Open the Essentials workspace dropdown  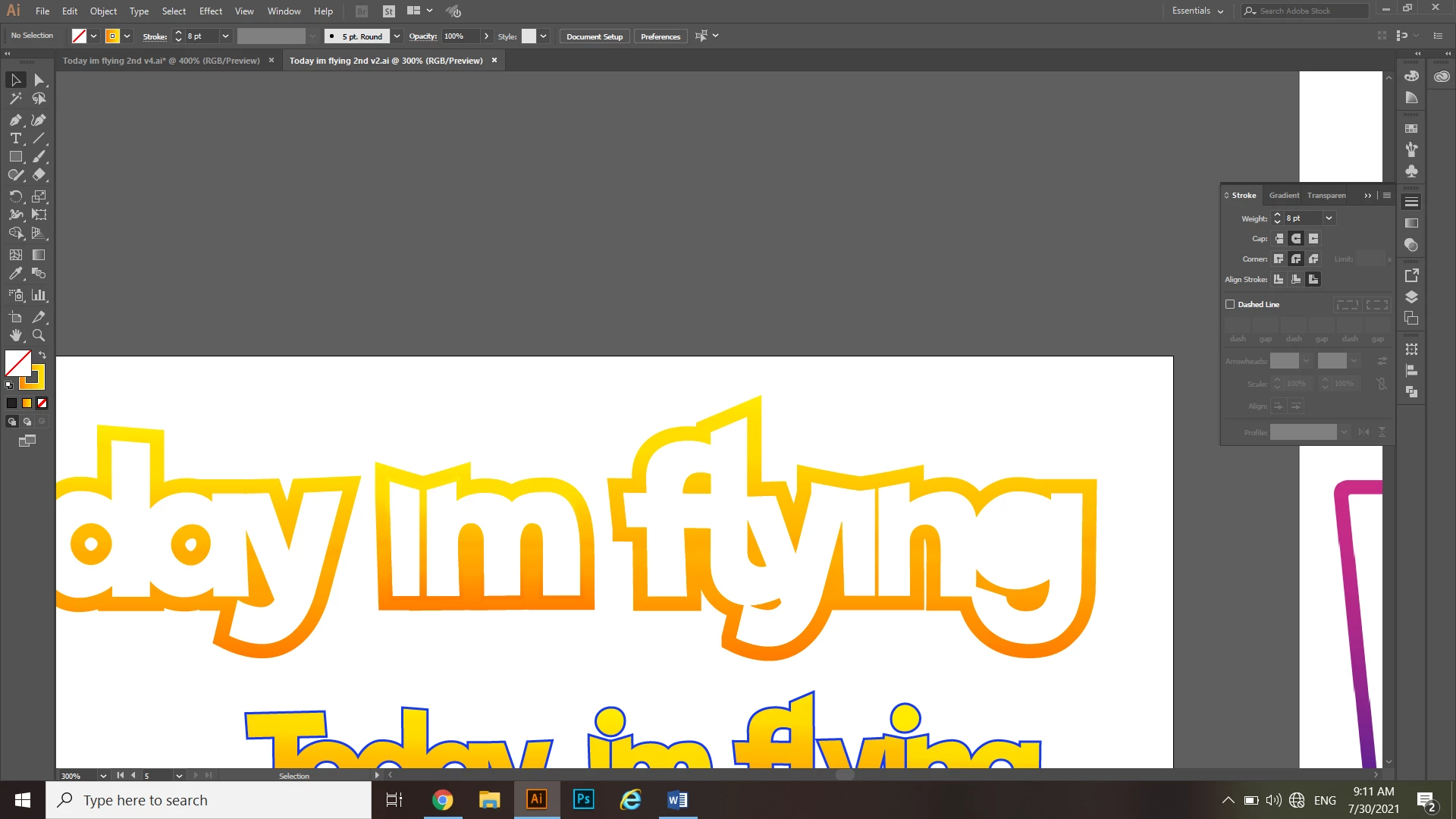click(x=1197, y=11)
